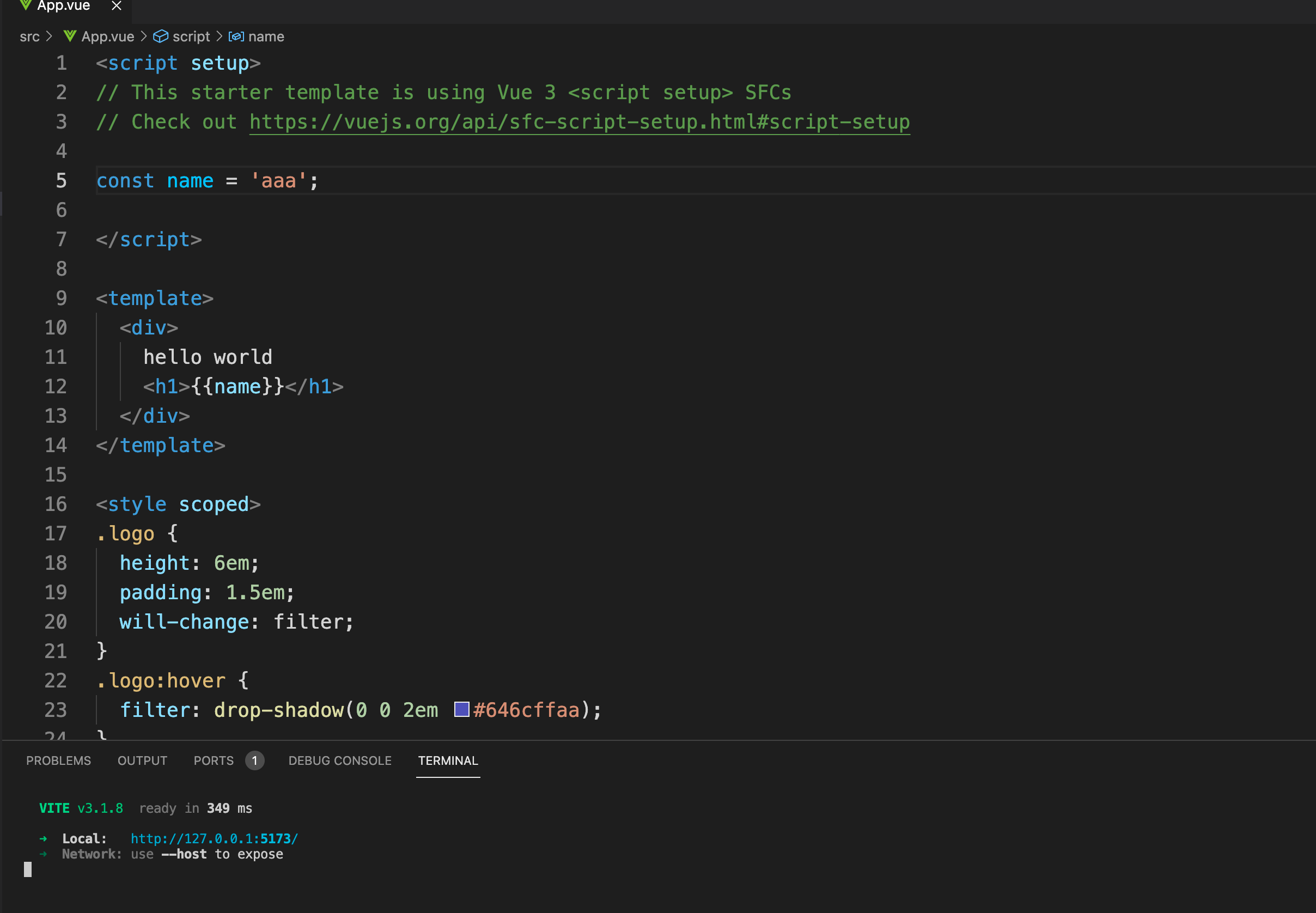Click the name variable symbol icon
Screen dimensions: 1316x913
point(236,36)
